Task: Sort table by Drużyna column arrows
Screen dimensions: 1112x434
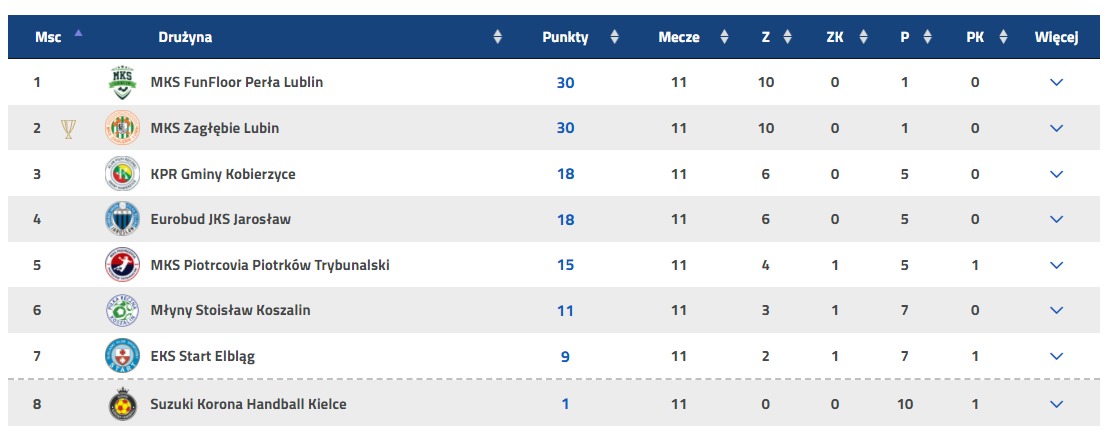Action: [498, 38]
